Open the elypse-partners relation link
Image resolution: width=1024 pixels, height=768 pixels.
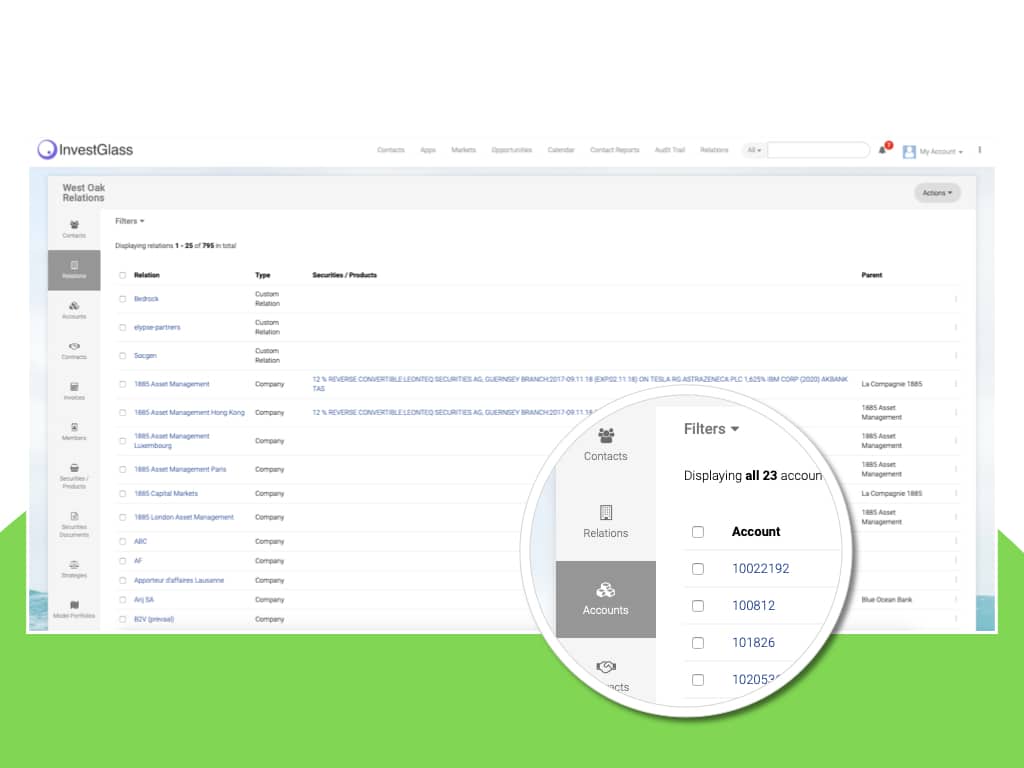(x=157, y=327)
